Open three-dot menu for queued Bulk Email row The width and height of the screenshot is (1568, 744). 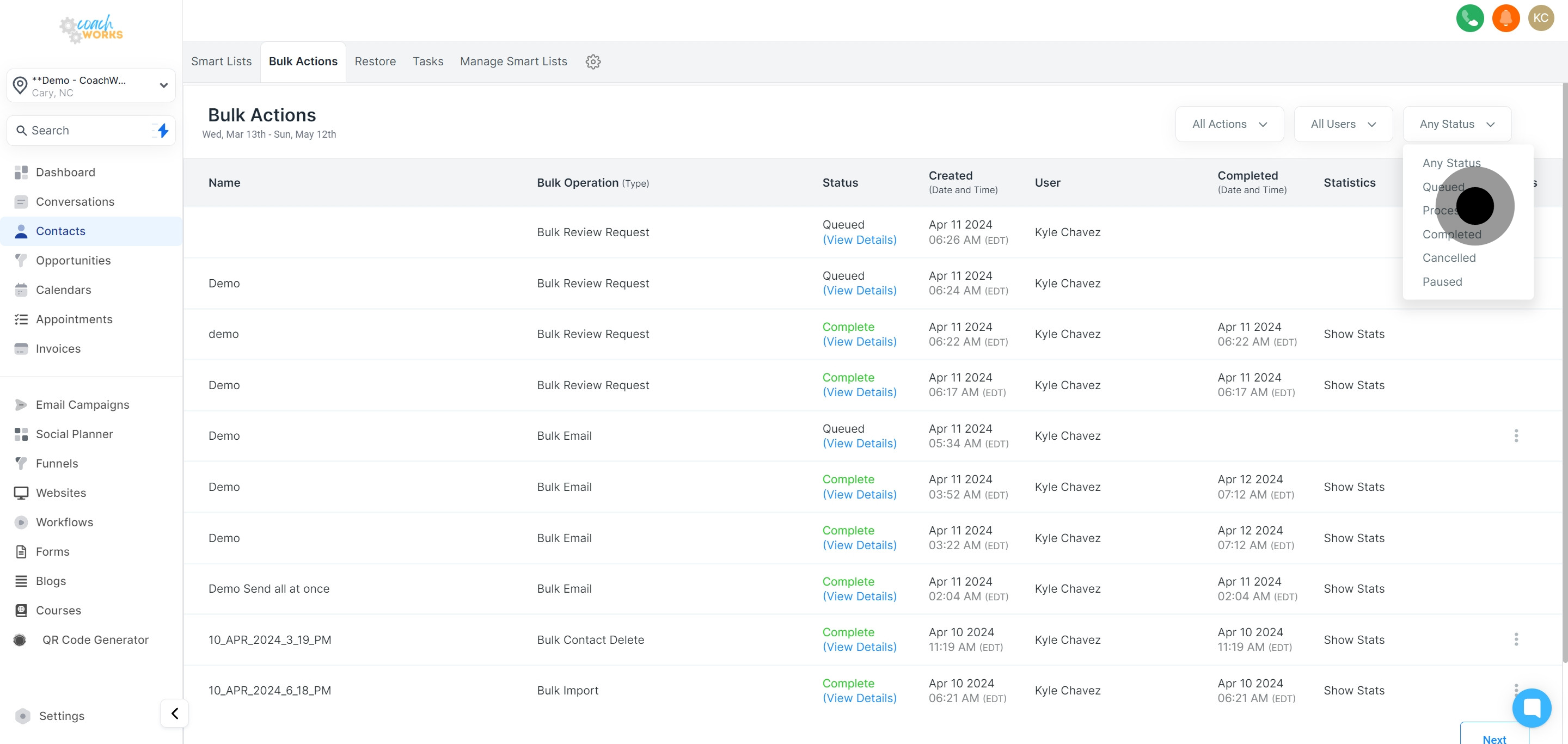pyautogui.click(x=1516, y=435)
